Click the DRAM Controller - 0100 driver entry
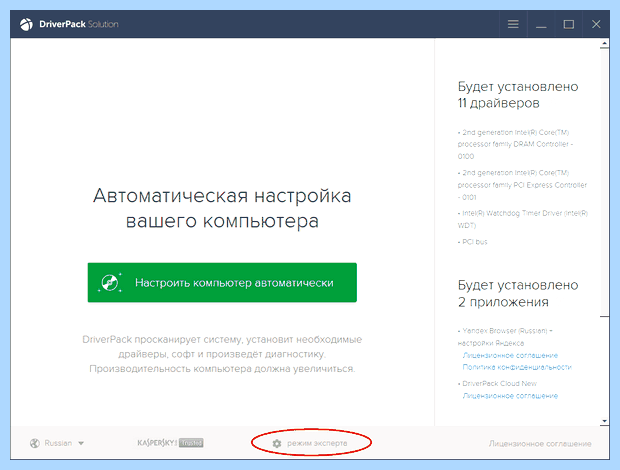 point(515,144)
